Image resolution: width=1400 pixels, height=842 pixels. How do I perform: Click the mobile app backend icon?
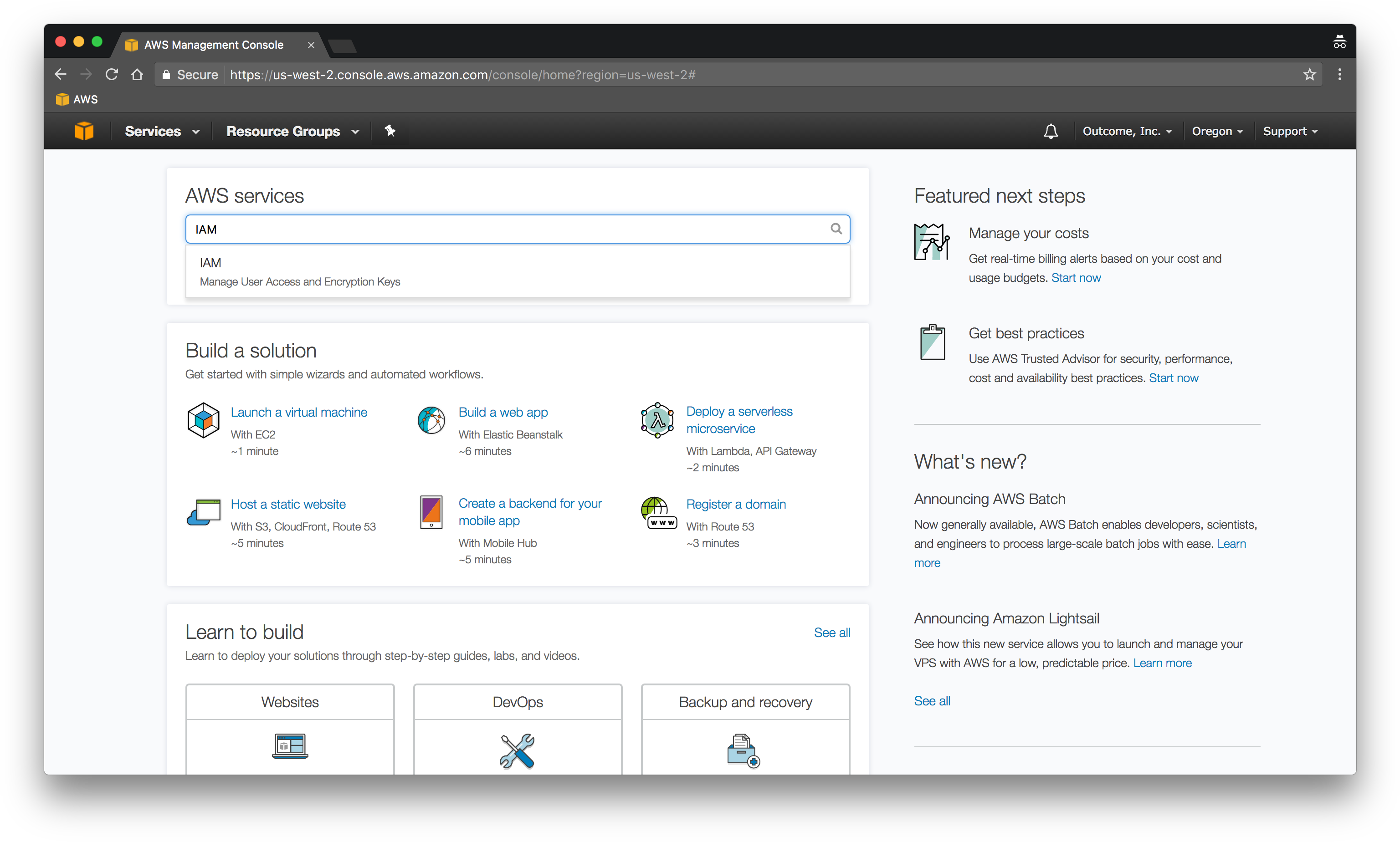point(431,512)
